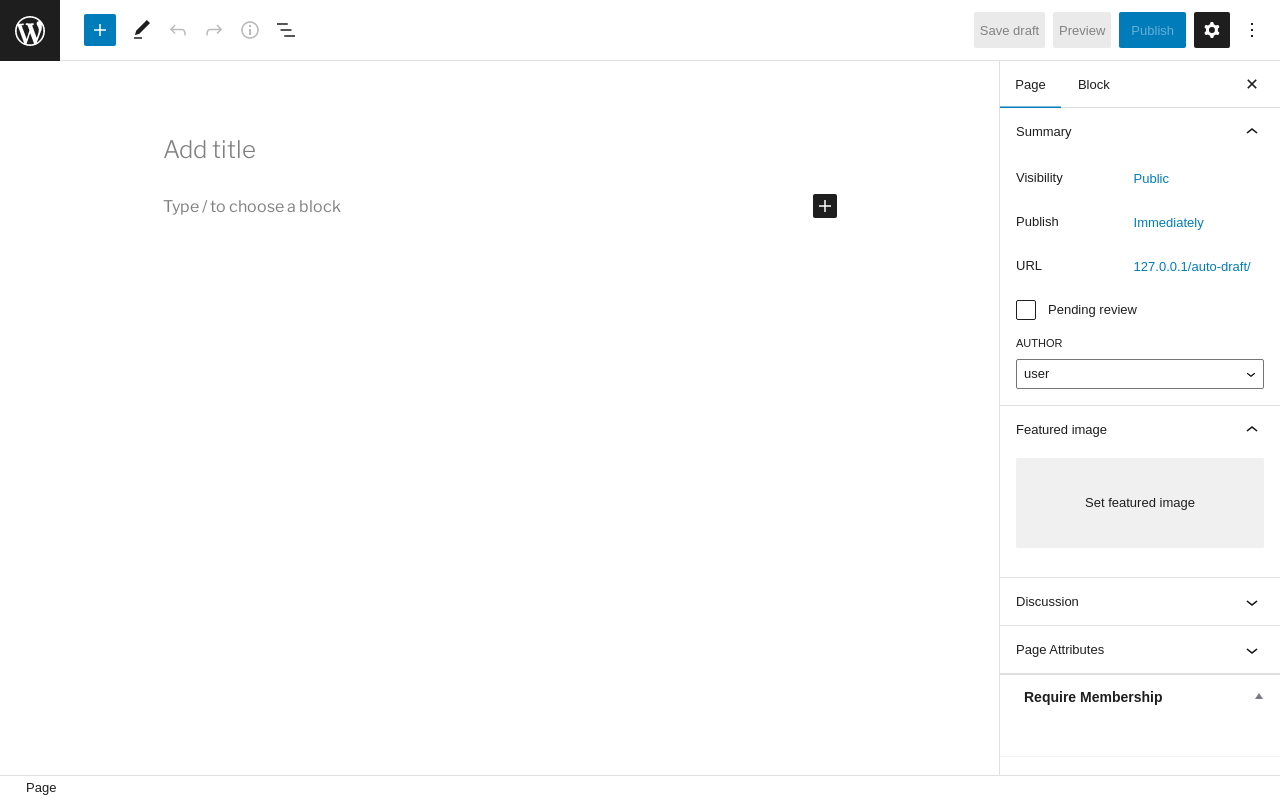This screenshot has height=800, width=1280.
Task: Preview the page
Action: click(1082, 30)
